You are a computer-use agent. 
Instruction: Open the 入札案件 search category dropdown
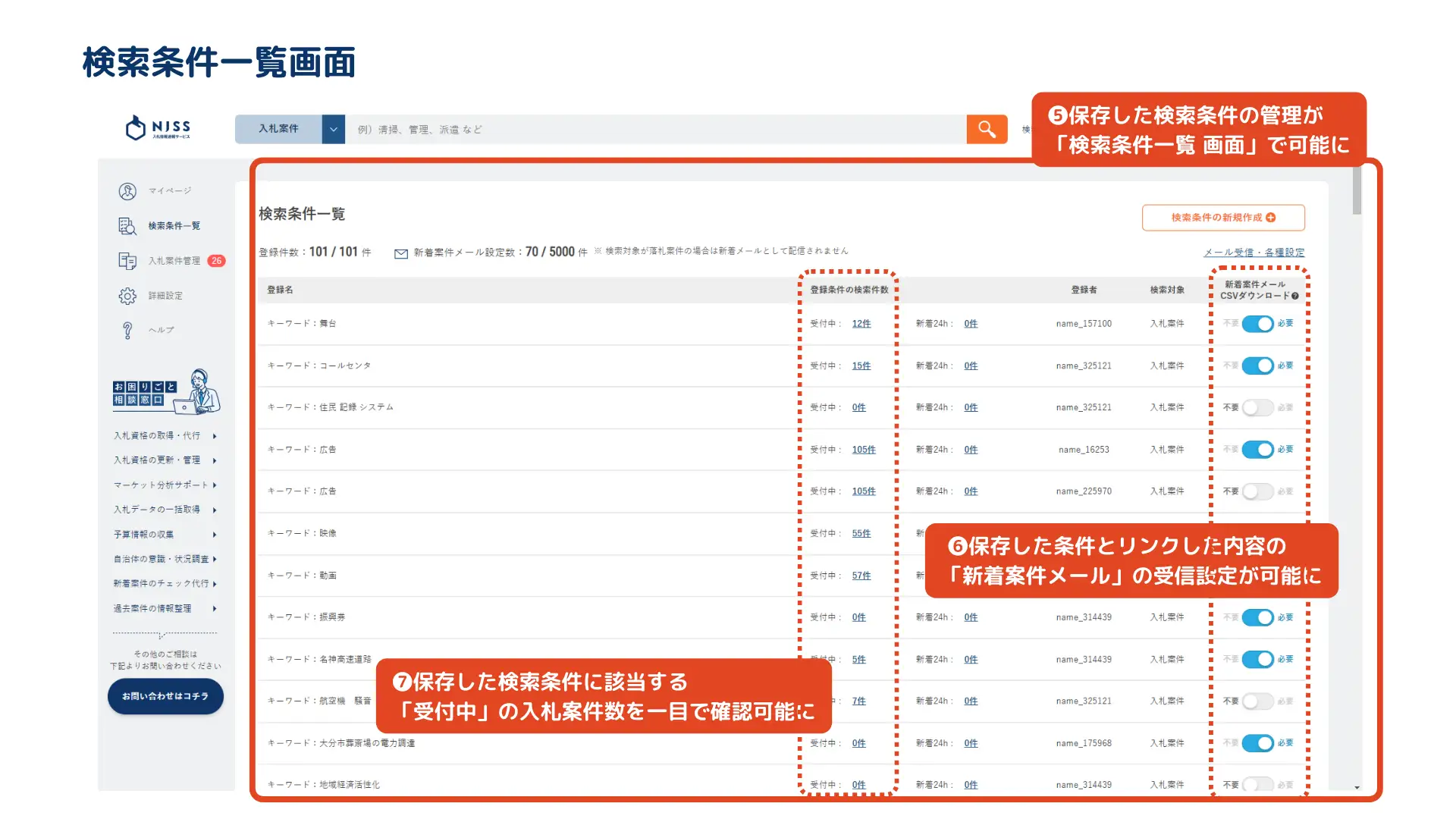(332, 129)
